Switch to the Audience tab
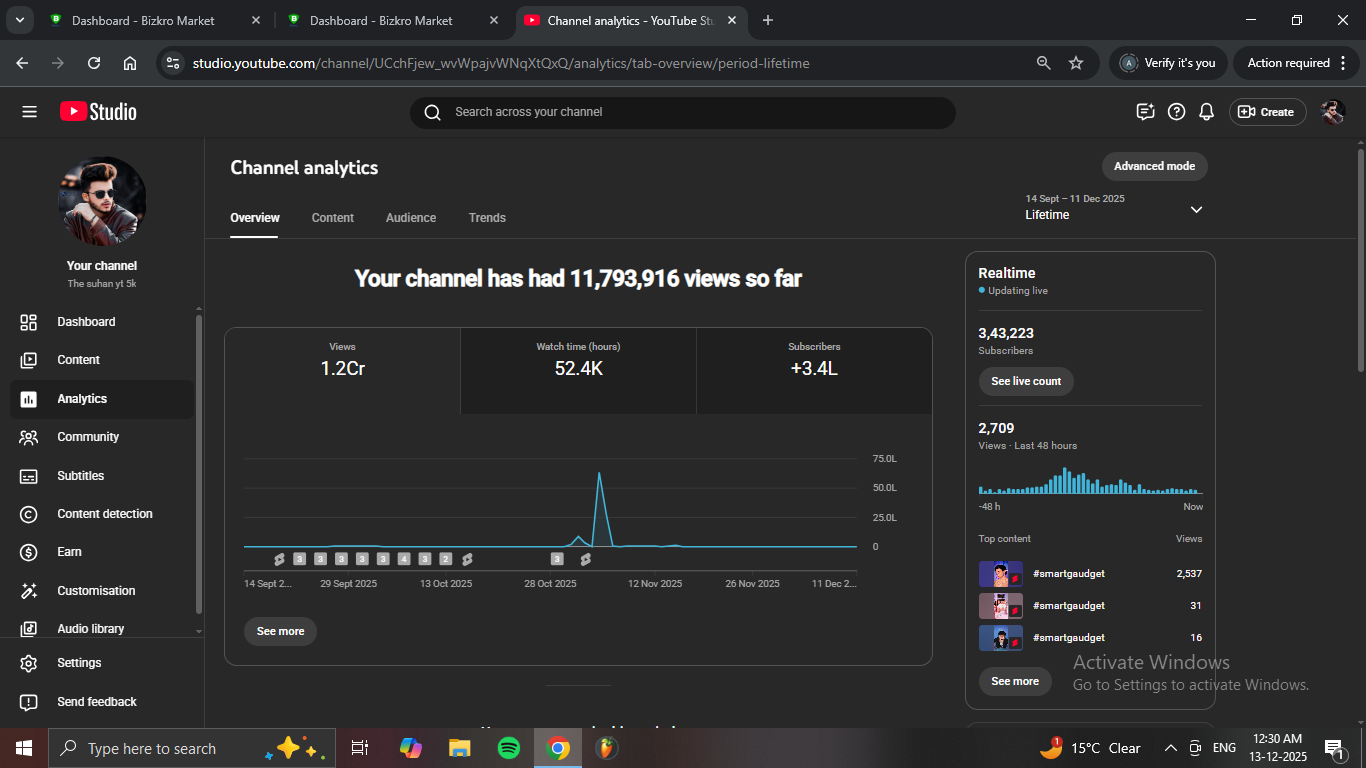The image size is (1366, 768). (x=411, y=218)
